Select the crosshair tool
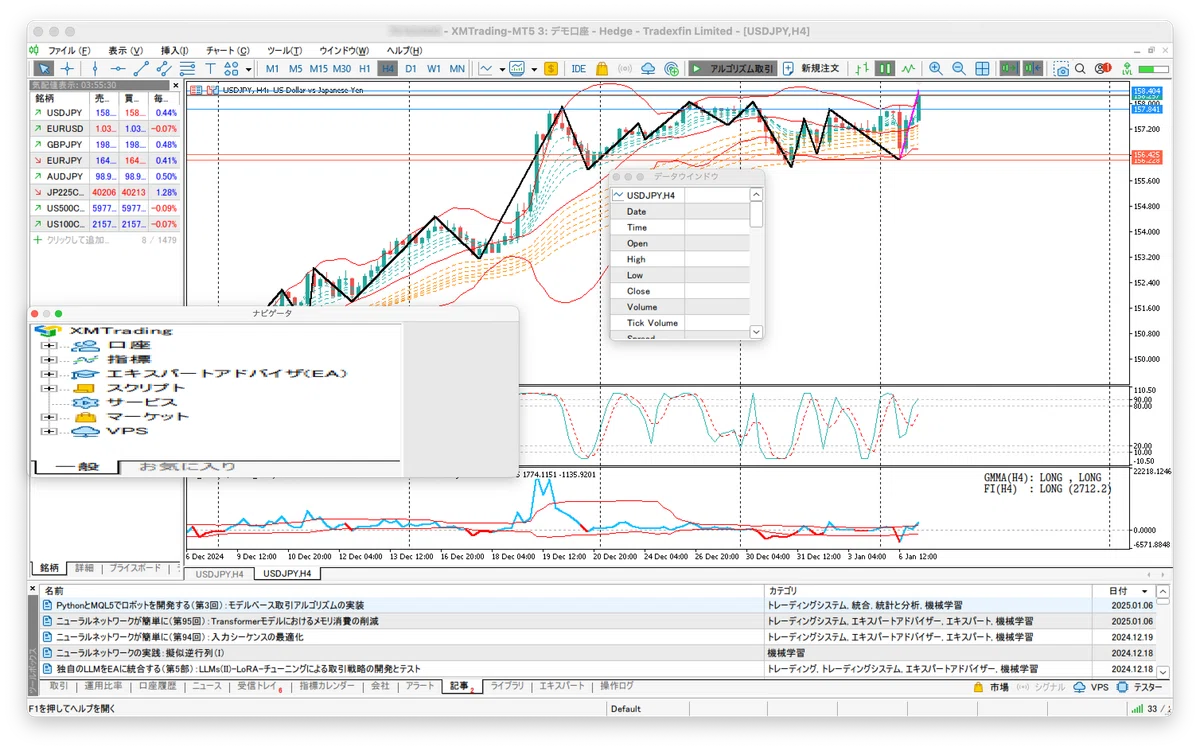 (x=67, y=69)
